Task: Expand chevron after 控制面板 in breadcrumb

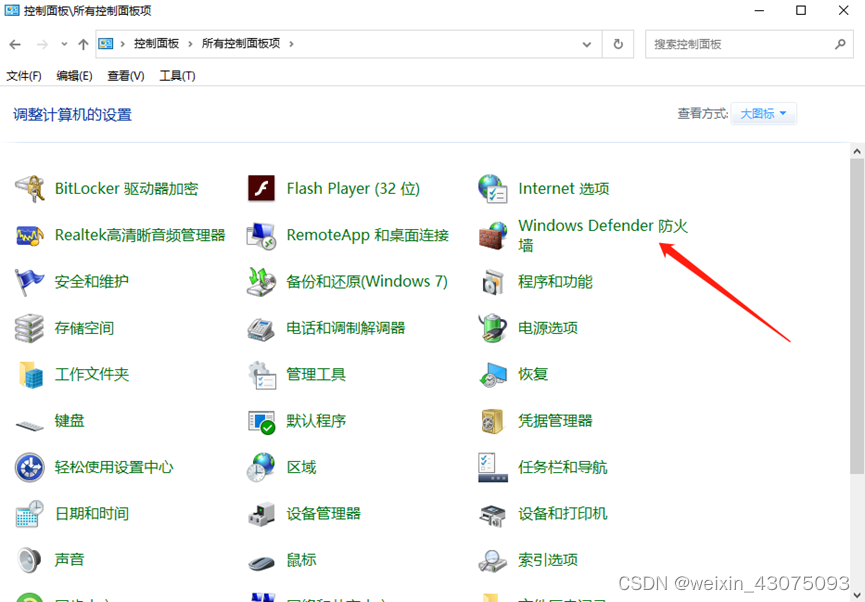Action: point(190,44)
